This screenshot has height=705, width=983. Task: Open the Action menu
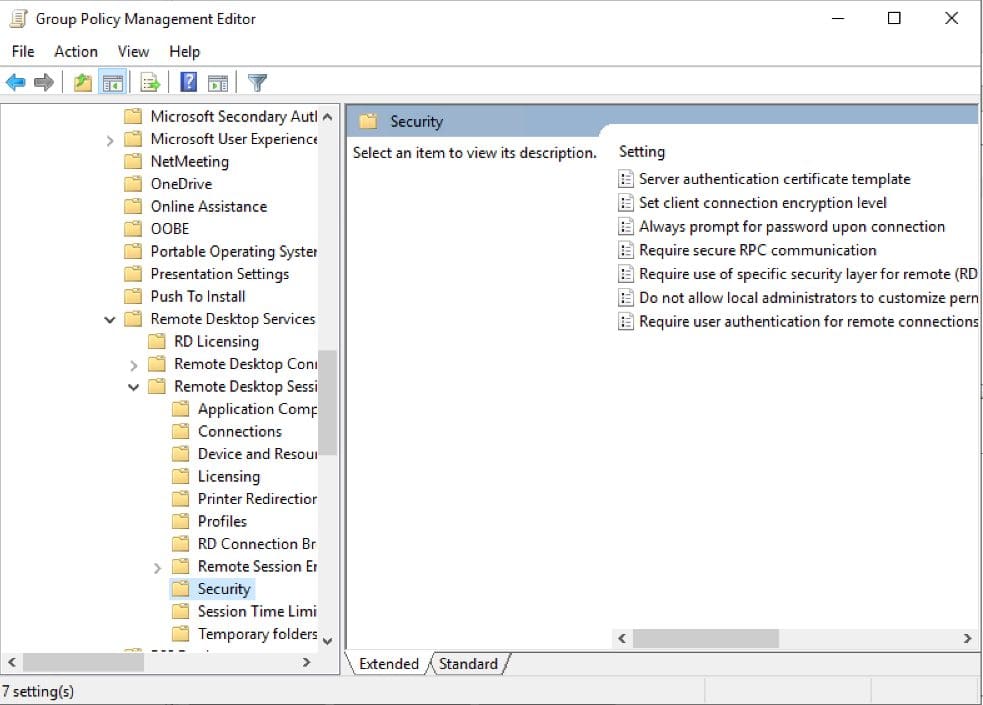pos(76,51)
